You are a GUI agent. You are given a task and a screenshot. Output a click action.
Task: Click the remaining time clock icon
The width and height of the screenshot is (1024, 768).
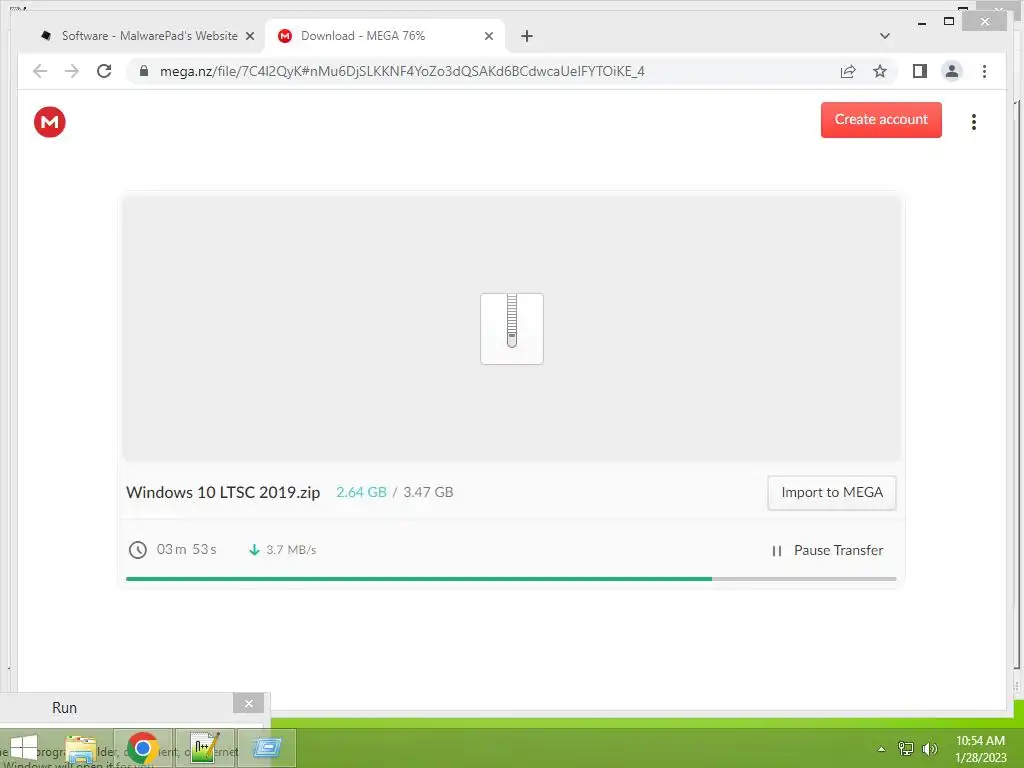pyautogui.click(x=137, y=550)
